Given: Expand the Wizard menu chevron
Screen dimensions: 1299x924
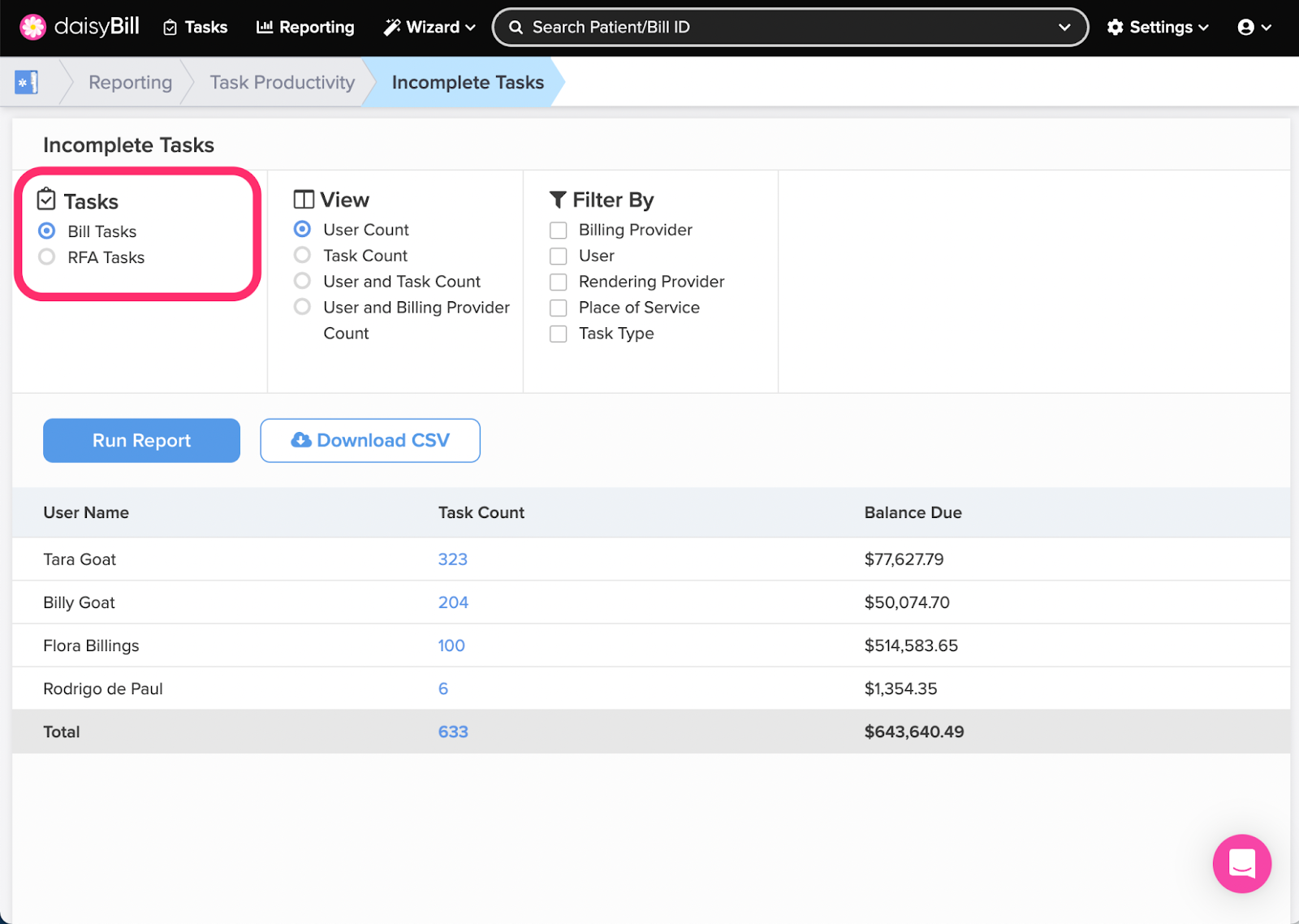Looking at the screenshot, I should [471, 28].
